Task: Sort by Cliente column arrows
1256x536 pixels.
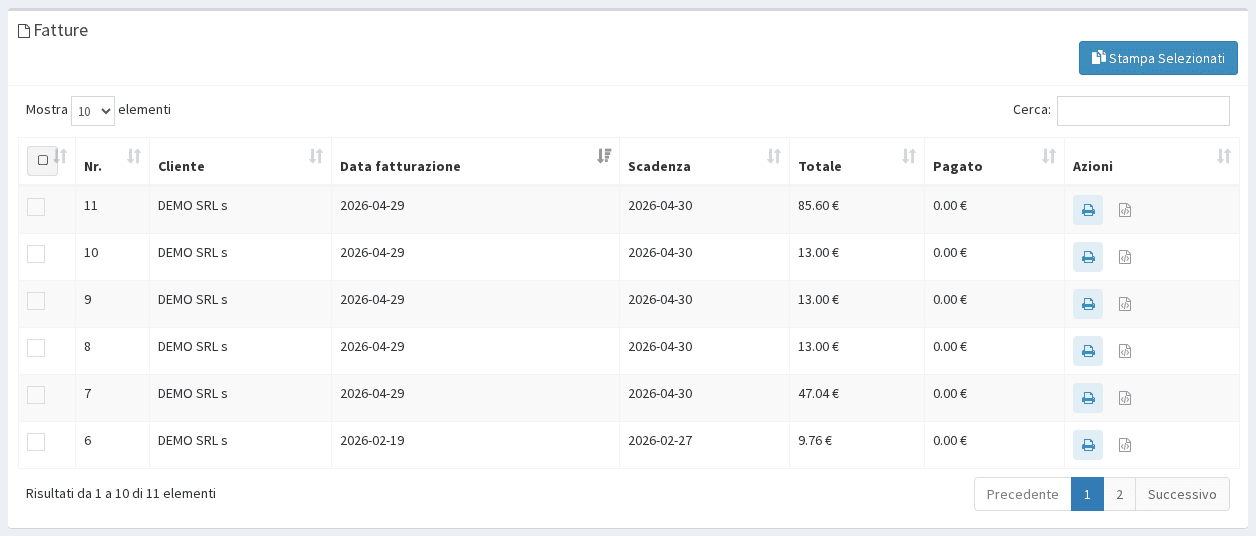Action: tap(316, 156)
